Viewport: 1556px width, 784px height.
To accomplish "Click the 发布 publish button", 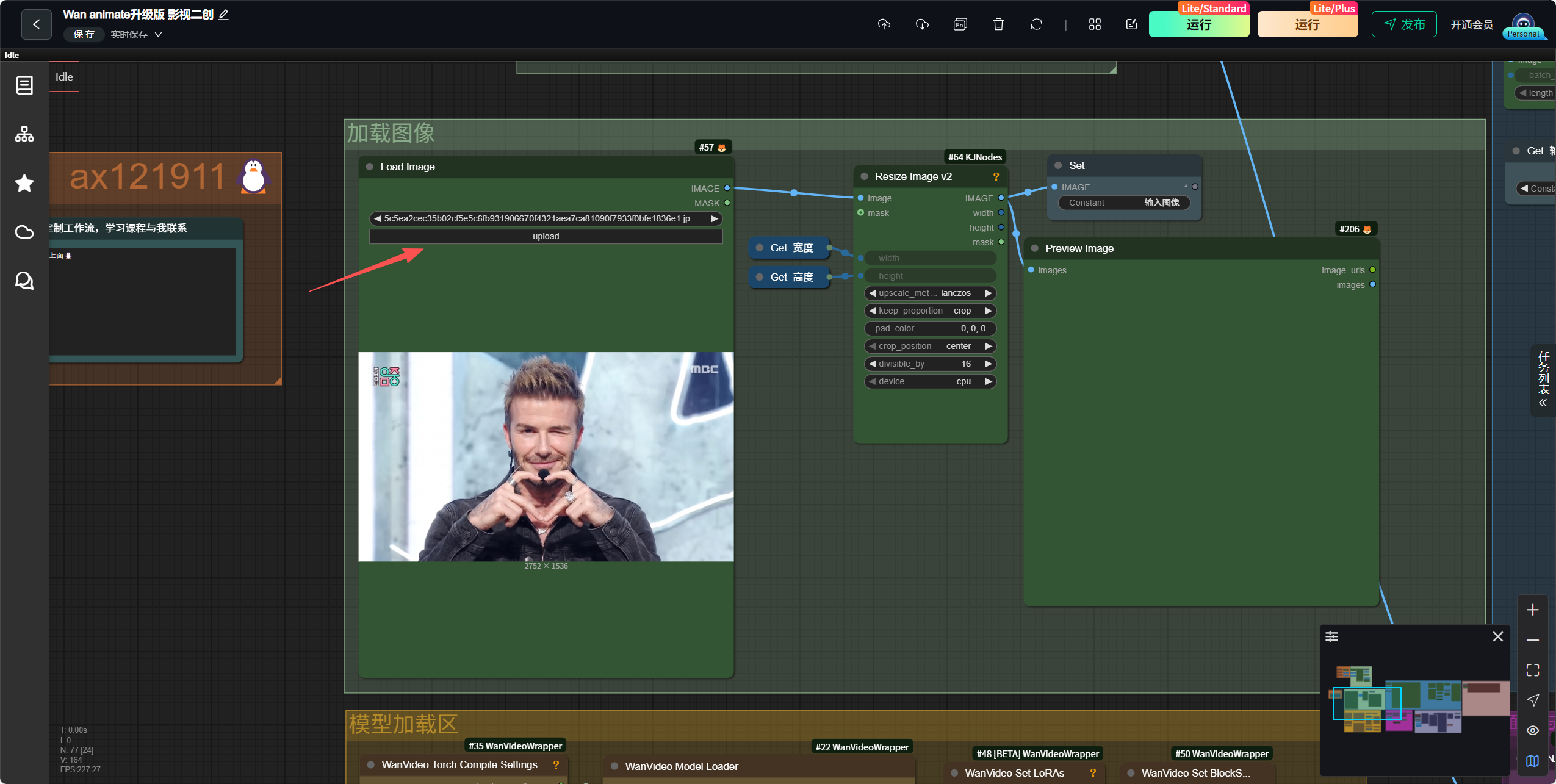I will coord(1403,24).
